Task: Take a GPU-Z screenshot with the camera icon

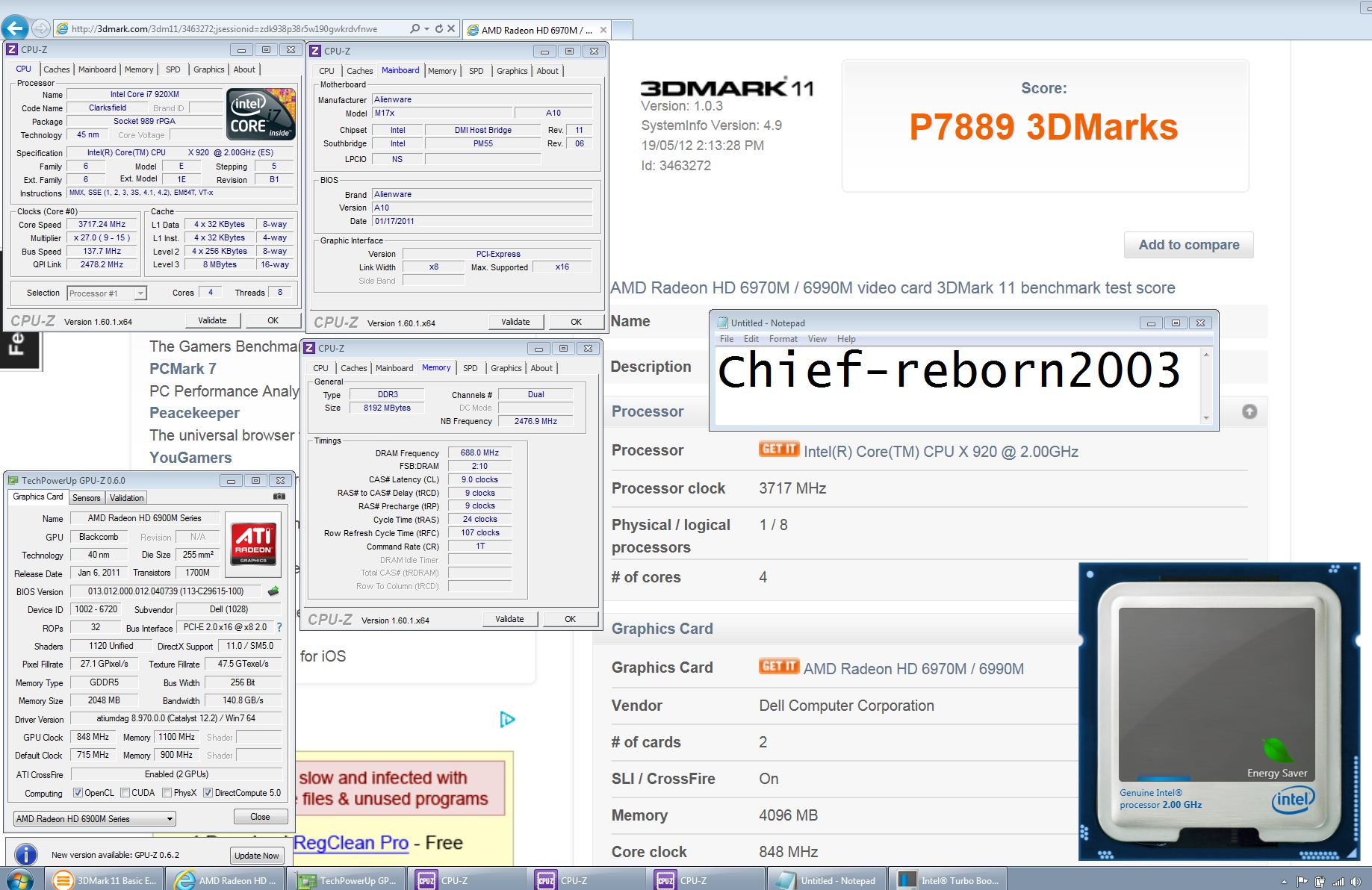Action: coord(279,497)
